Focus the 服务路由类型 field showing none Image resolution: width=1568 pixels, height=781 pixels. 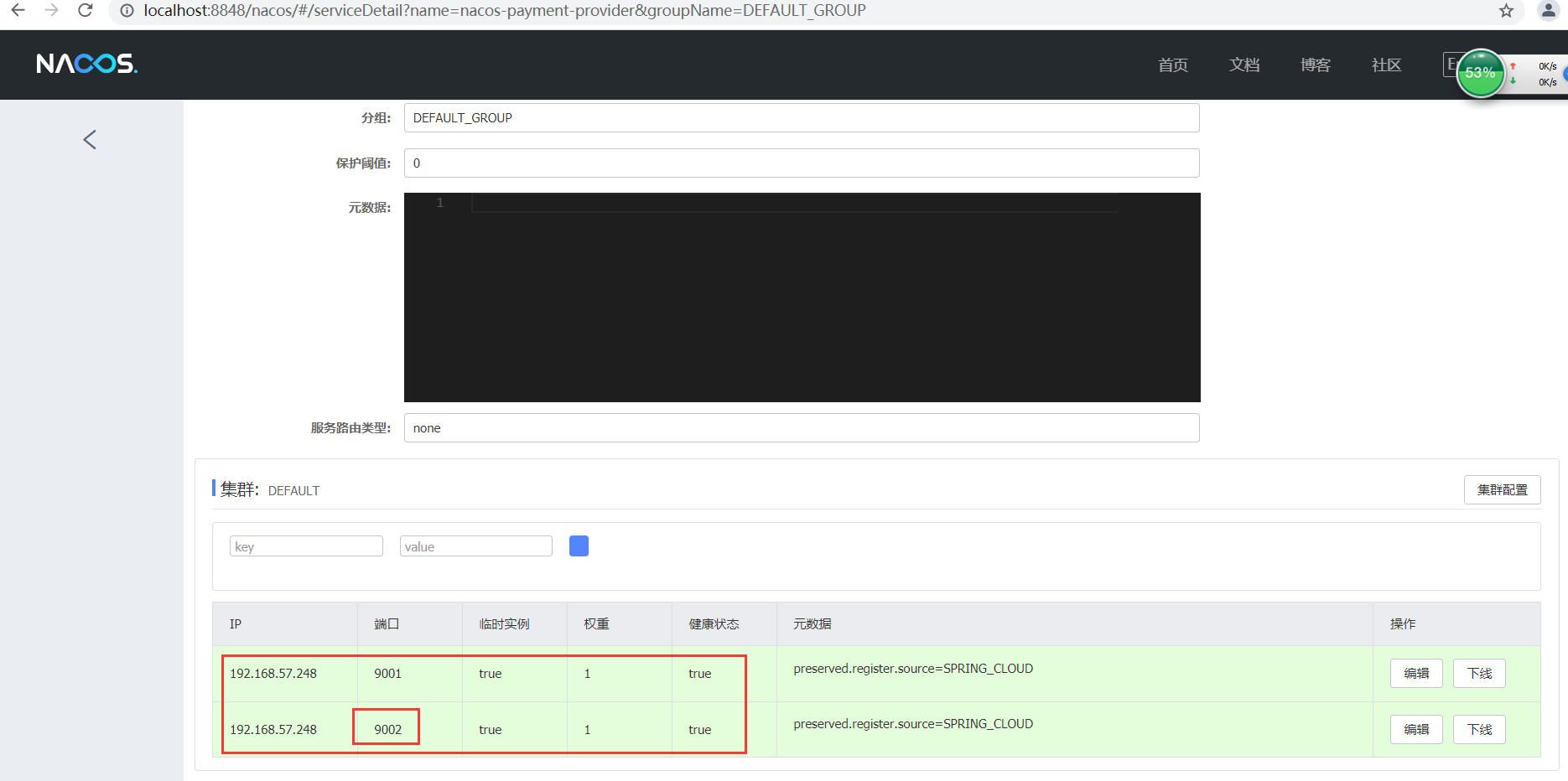coord(802,428)
